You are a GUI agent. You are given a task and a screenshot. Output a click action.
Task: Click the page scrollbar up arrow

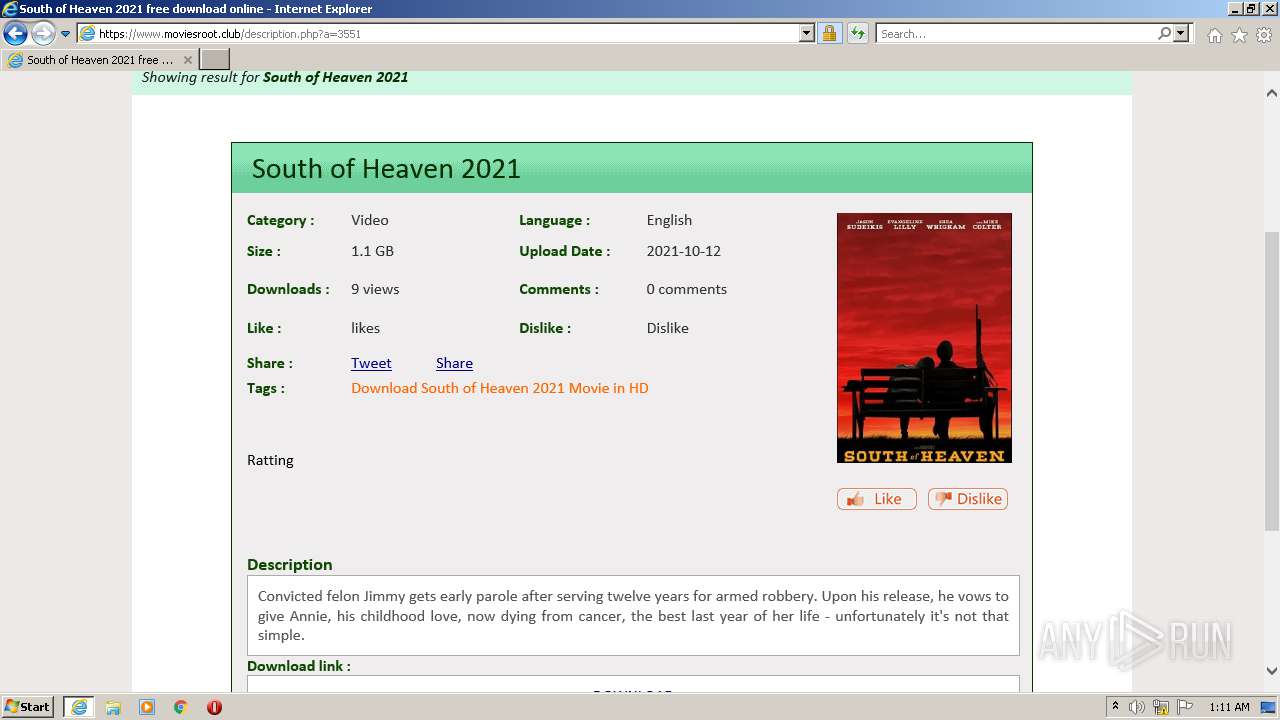click(x=1272, y=93)
